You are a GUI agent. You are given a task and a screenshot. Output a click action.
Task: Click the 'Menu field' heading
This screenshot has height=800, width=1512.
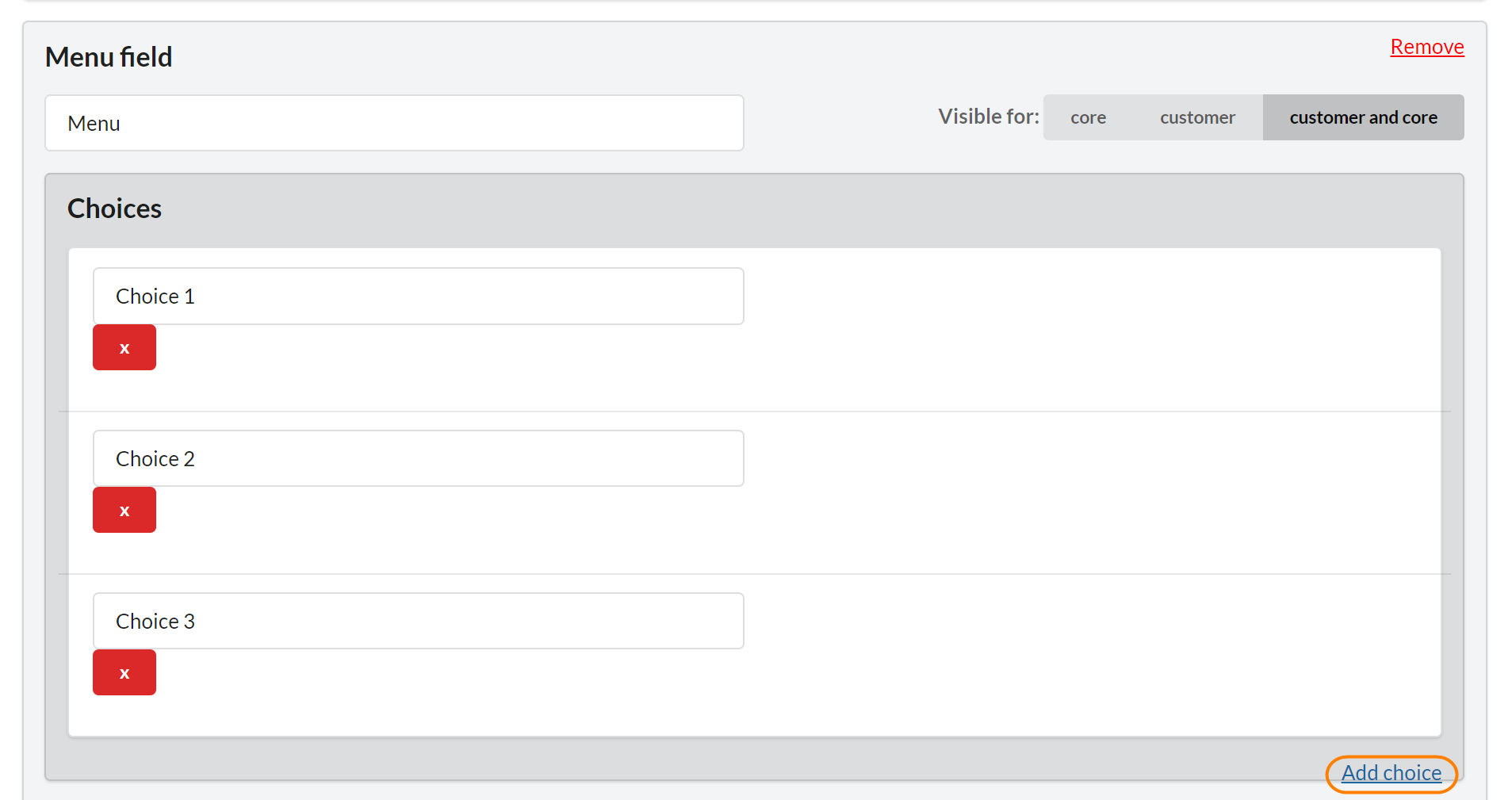point(109,57)
